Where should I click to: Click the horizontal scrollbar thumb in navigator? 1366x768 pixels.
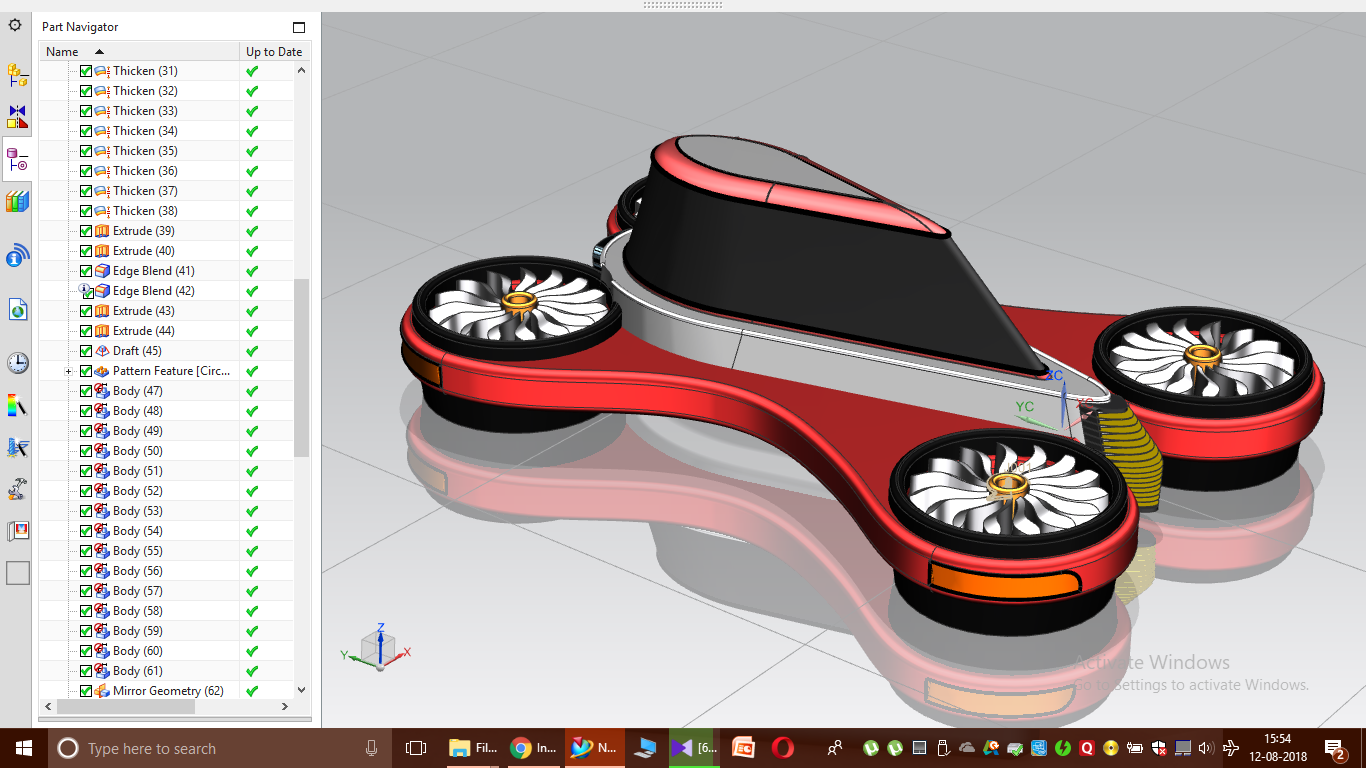[126, 706]
